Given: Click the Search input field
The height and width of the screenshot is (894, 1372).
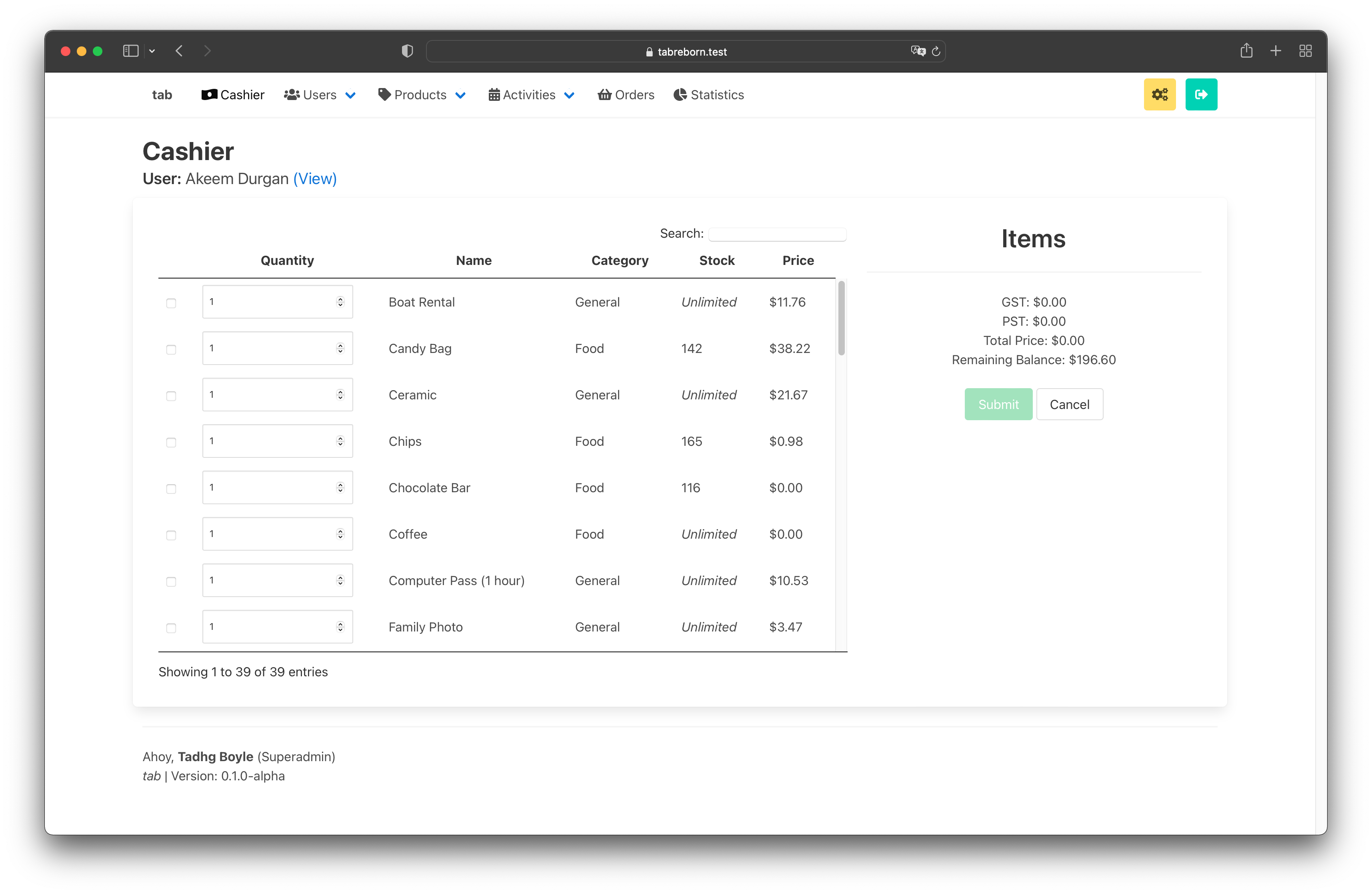Looking at the screenshot, I should pyautogui.click(x=777, y=234).
